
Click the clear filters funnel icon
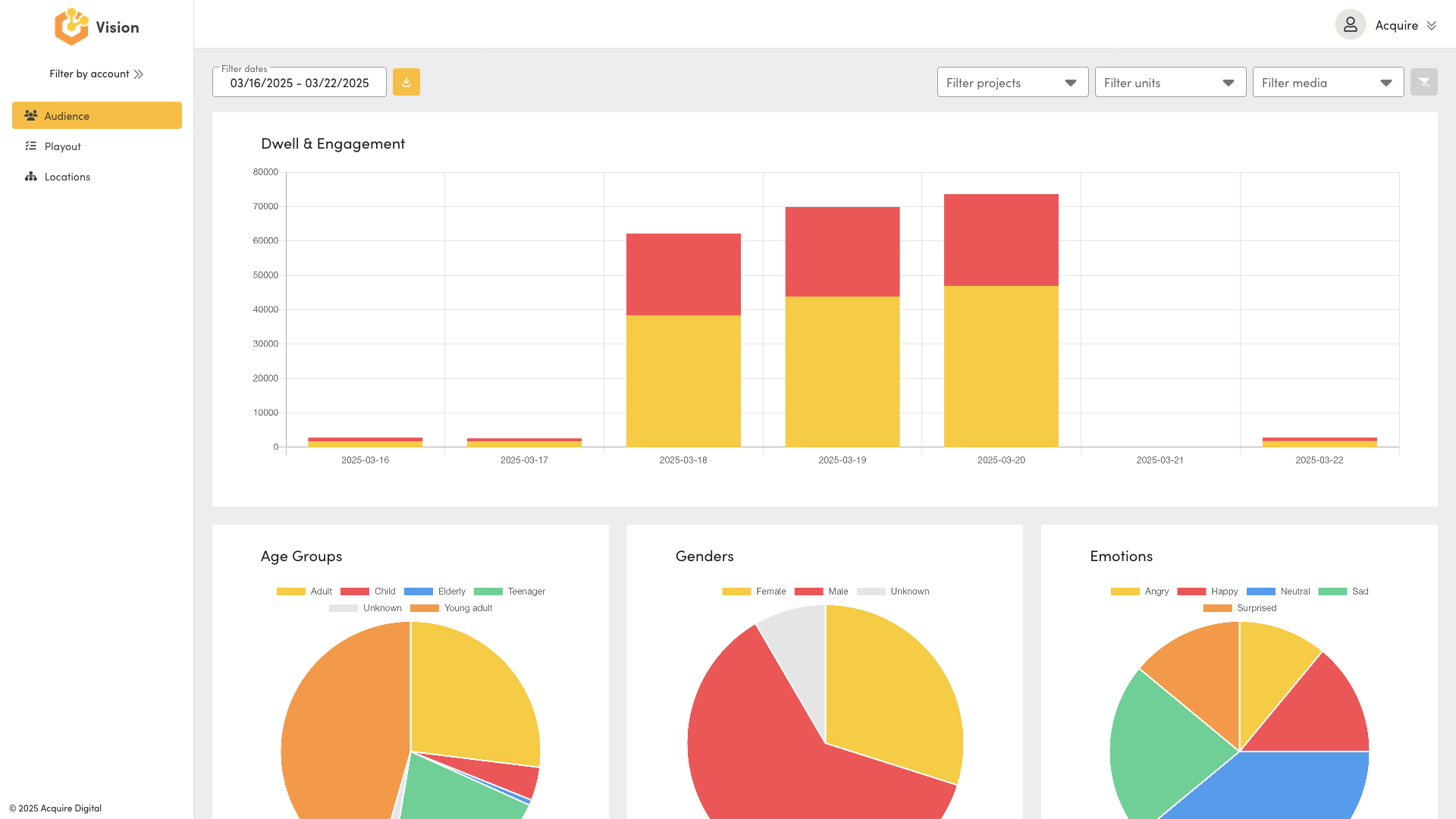point(1423,82)
